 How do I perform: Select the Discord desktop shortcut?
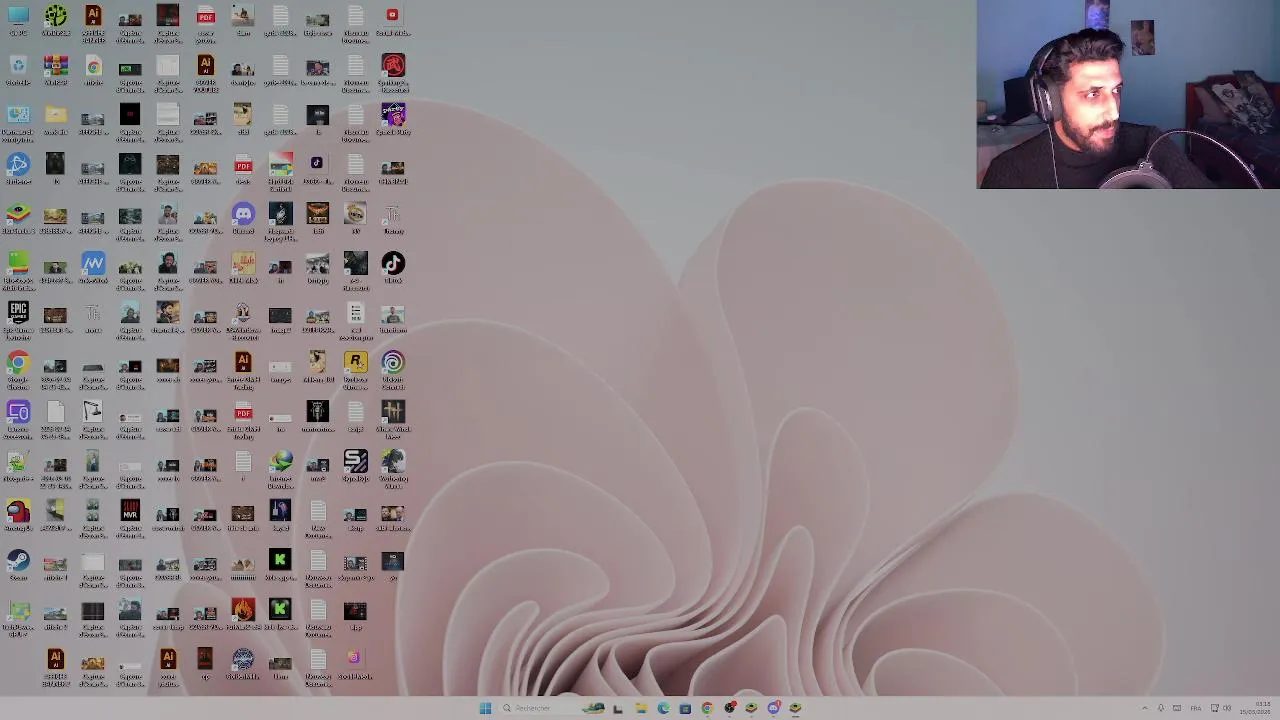pyautogui.click(x=243, y=215)
